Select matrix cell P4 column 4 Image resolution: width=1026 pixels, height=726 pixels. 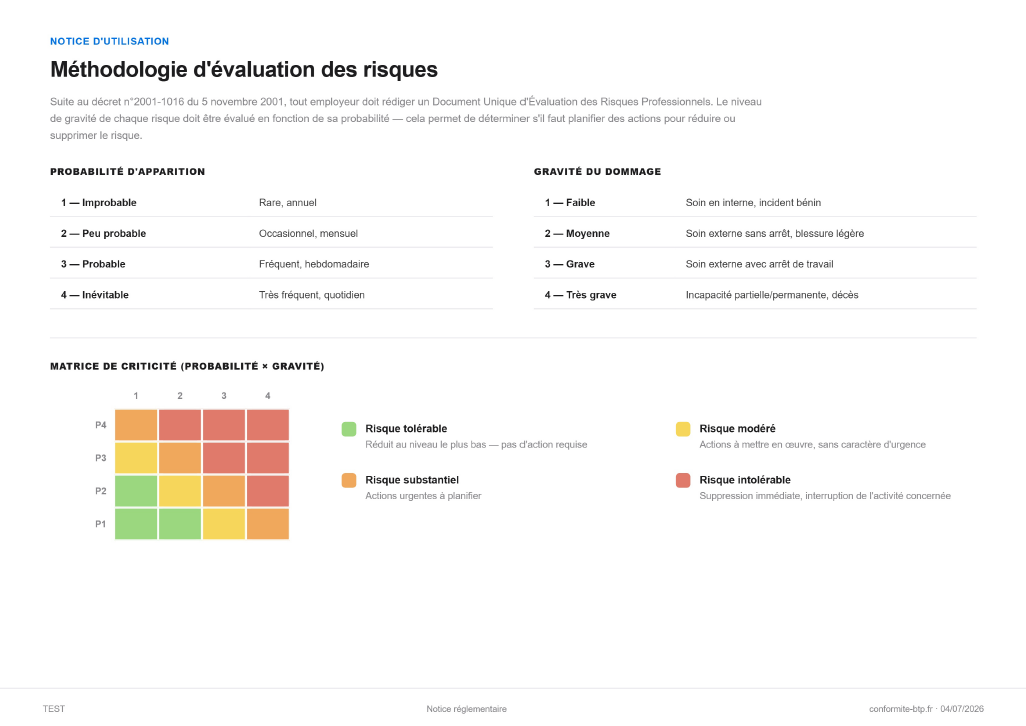(x=268, y=425)
